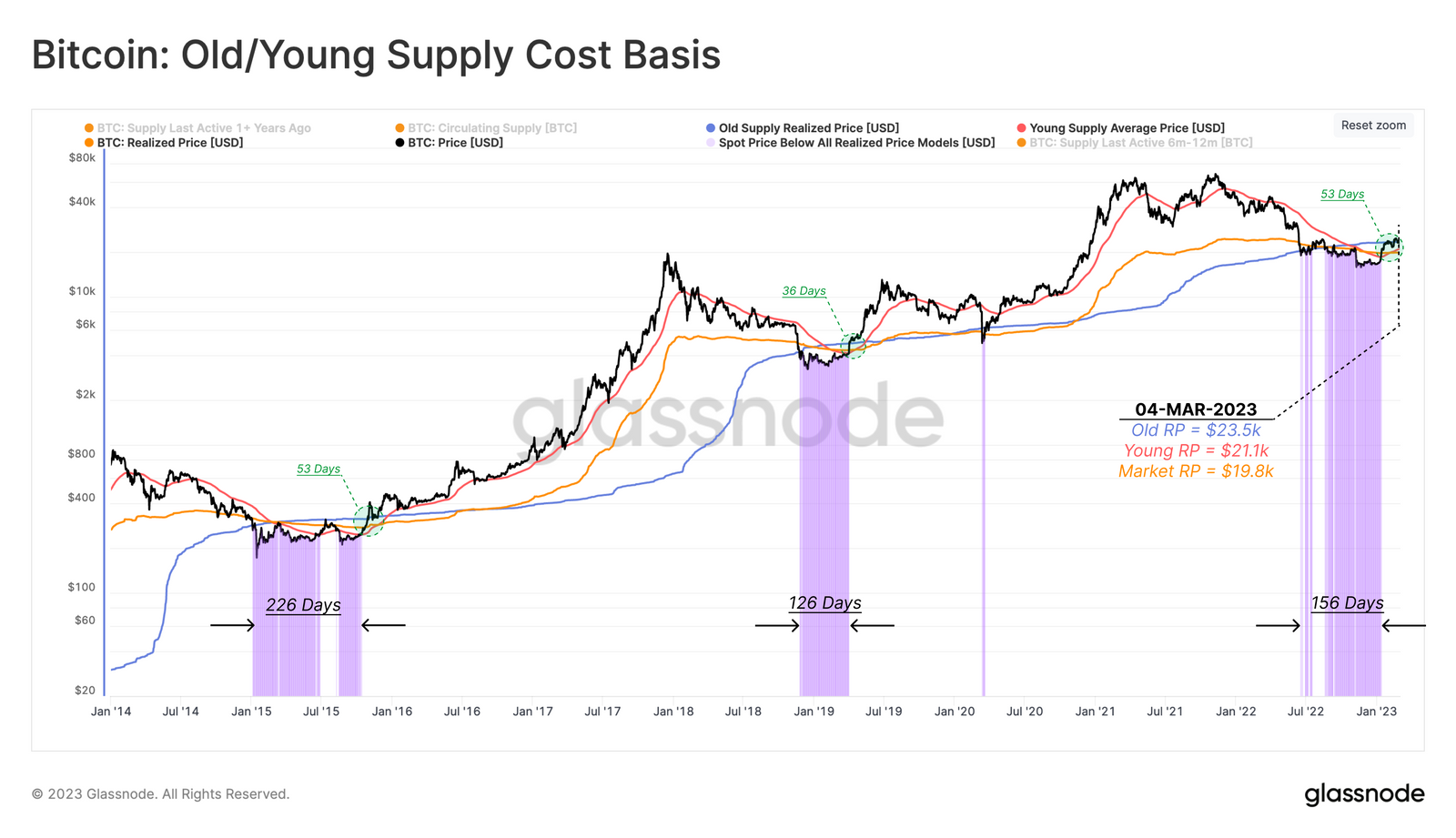Click the Reset zoom button
The image size is (1456, 838).
click(1373, 126)
